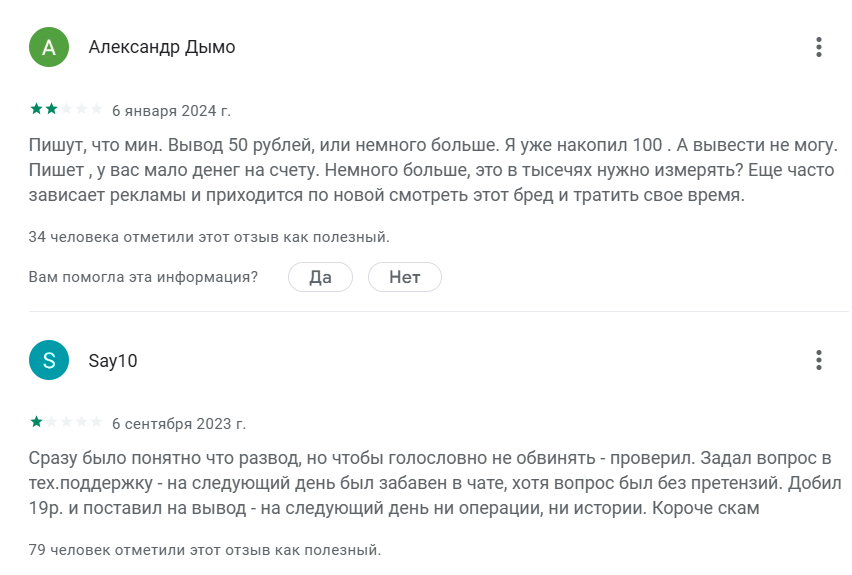Image resolution: width=852 pixels, height=575 pixels.
Task: Open options menu for Александр Дымо's review
Action: 818,47
